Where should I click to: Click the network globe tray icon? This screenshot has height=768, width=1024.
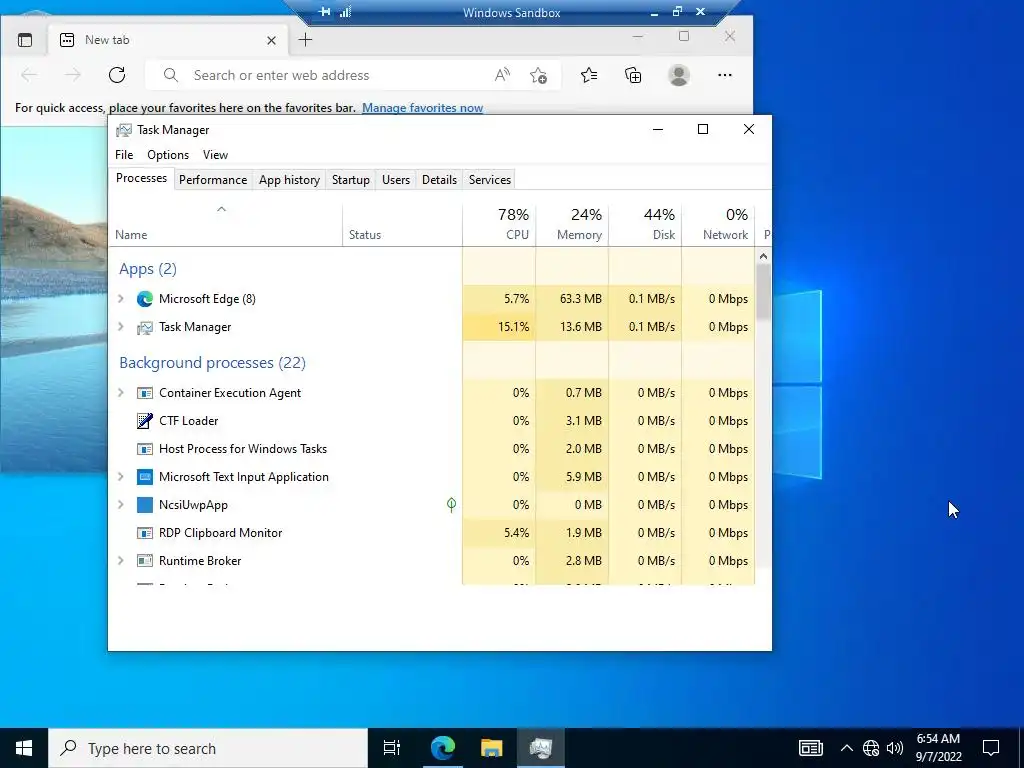[871, 748]
